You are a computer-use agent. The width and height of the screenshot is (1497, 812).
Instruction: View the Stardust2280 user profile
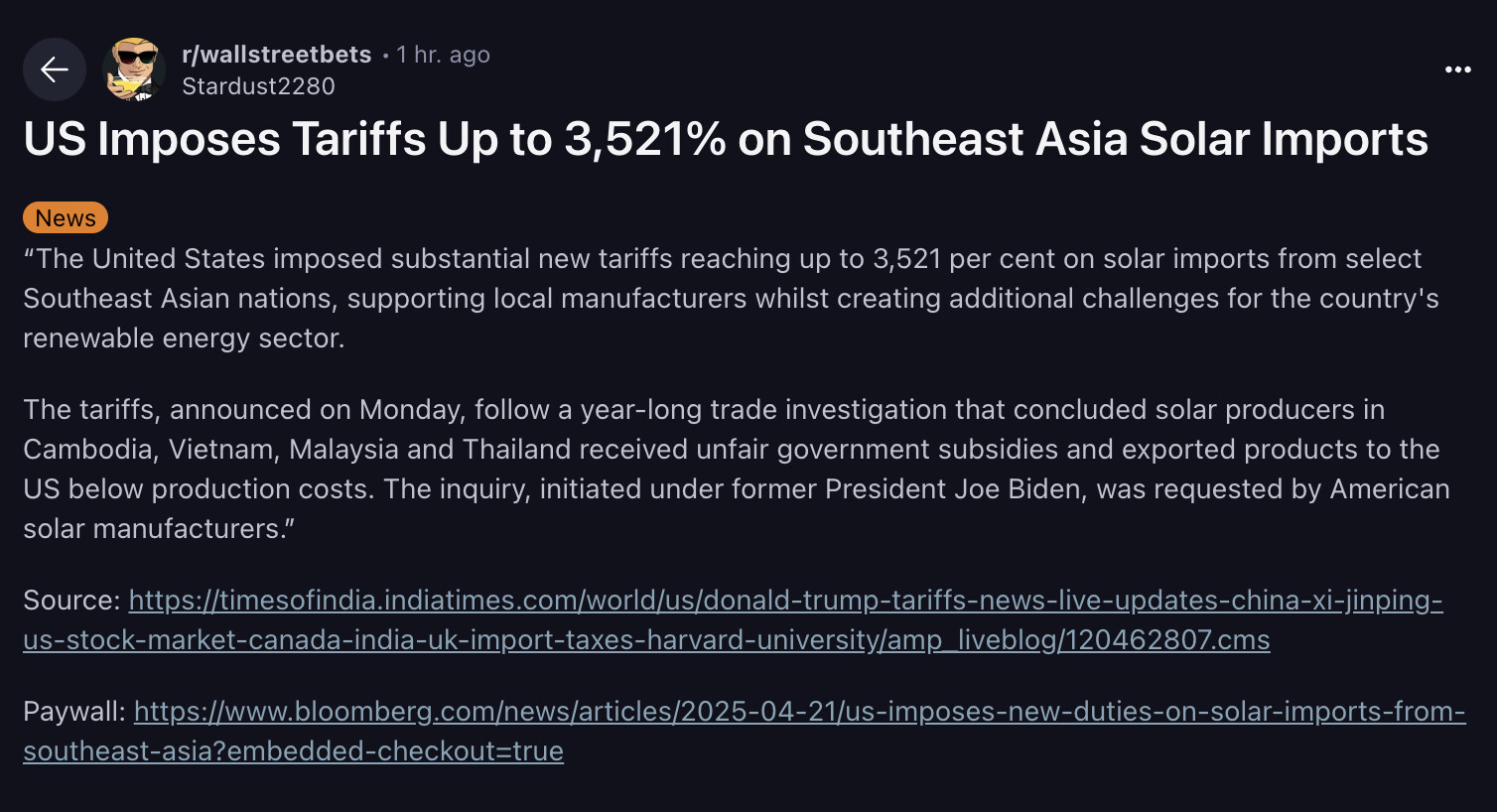[x=258, y=86]
